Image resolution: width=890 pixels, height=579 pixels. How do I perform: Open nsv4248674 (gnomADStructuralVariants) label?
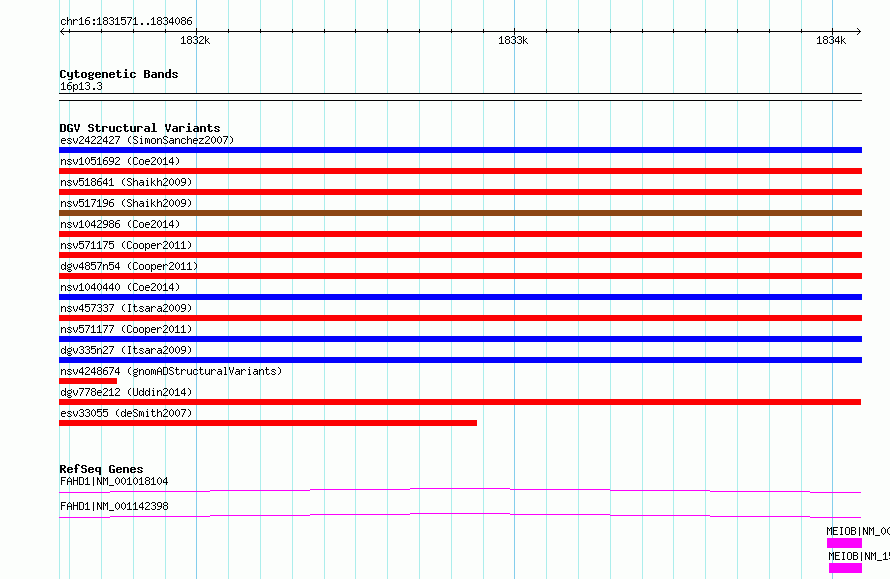click(171, 371)
